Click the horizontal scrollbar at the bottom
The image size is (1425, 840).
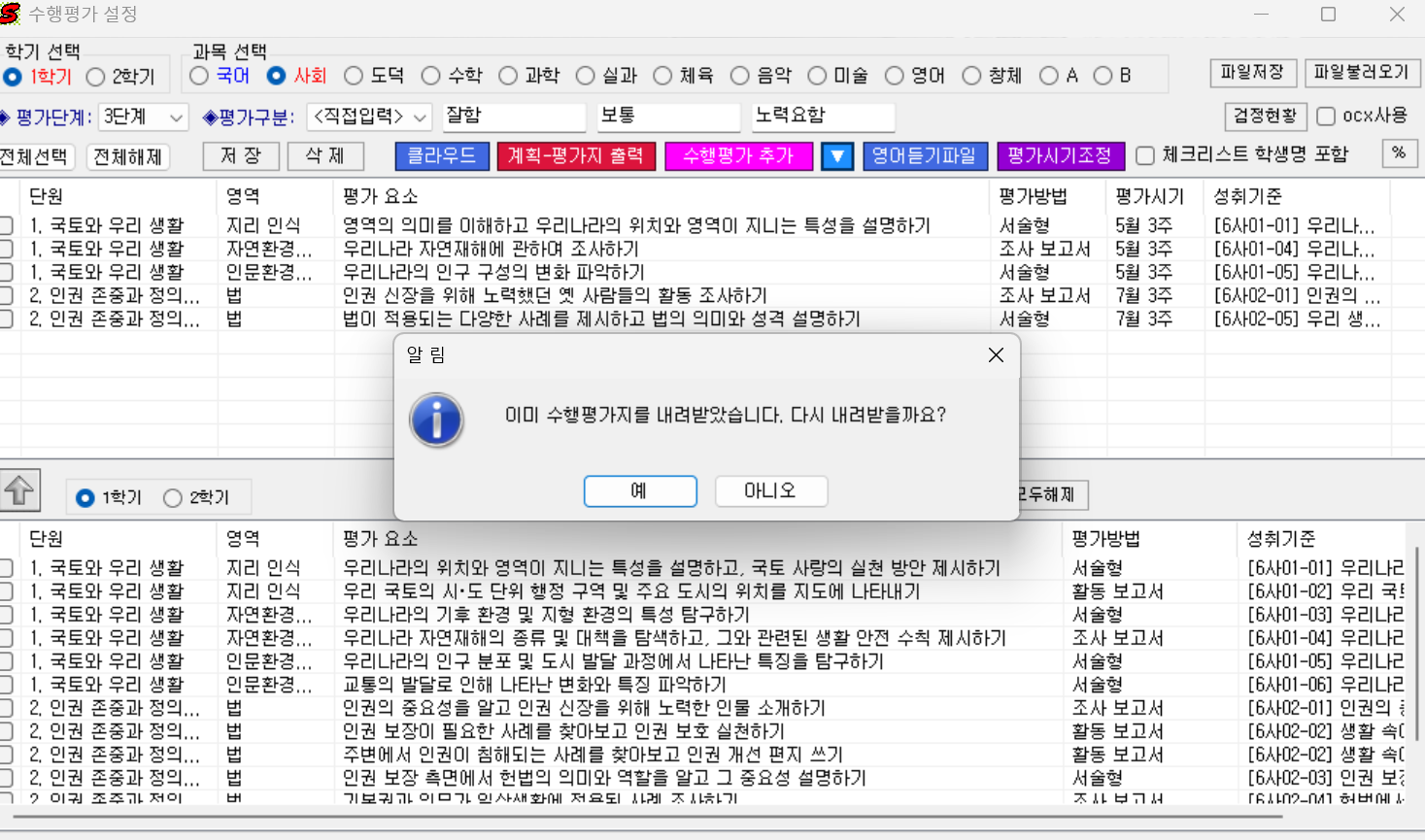coord(641,817)
